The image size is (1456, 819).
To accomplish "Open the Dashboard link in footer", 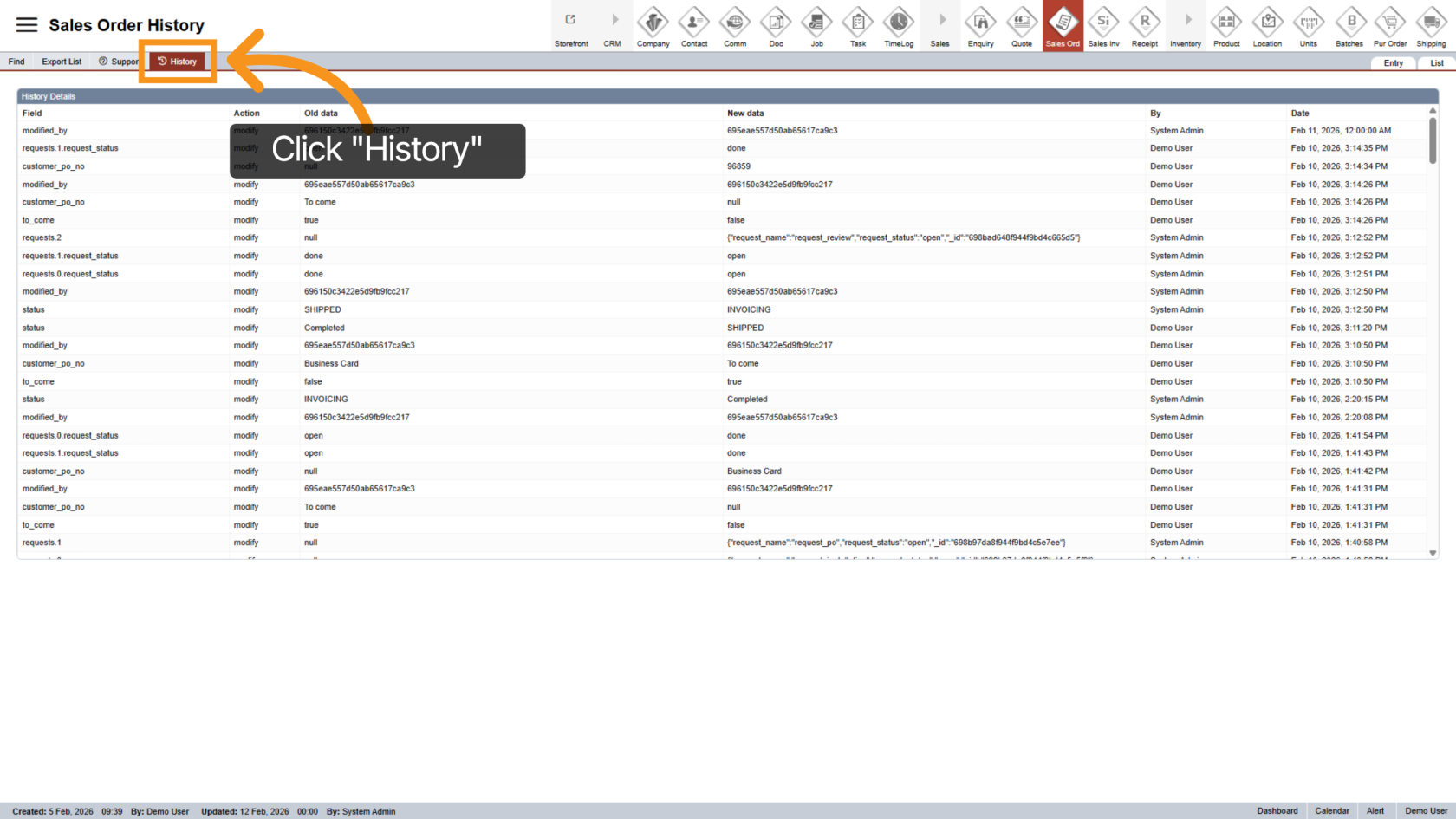I will click(x=1277, y=811).
